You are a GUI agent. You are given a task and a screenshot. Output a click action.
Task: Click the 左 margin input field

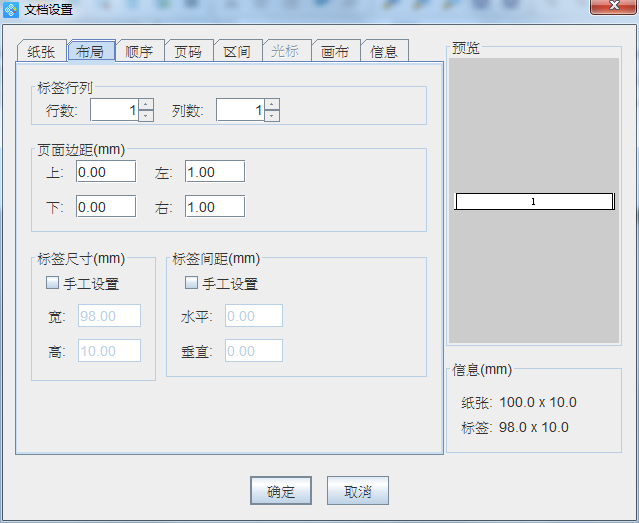[215, 172]
